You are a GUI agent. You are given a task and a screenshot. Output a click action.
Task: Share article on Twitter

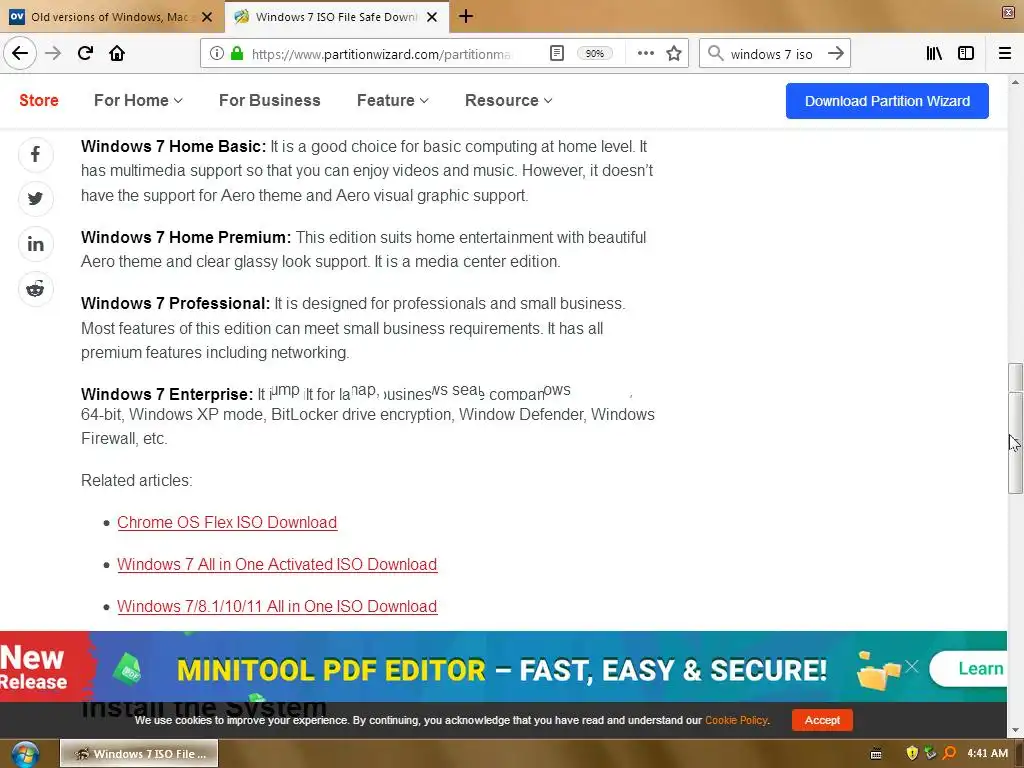(x=35, y=199)
